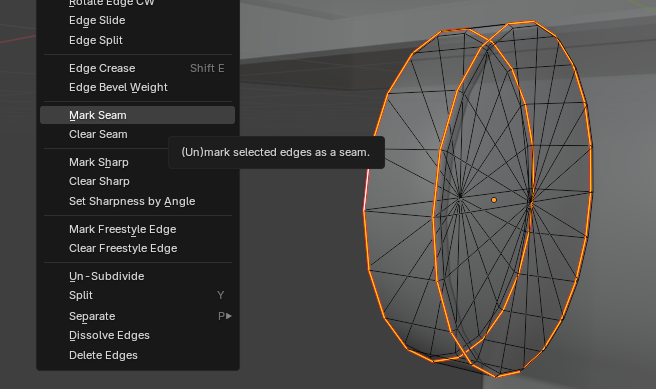Choose Clear Freestyle Edge entry

(x=138, y=248)
